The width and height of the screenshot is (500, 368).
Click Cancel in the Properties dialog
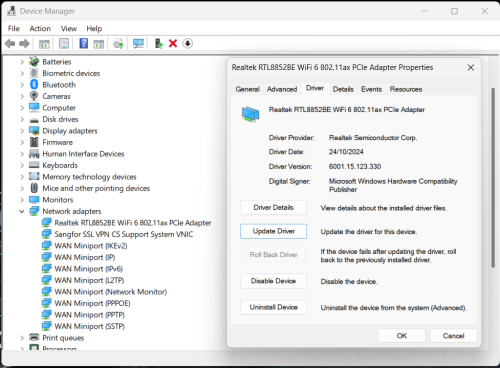point(454,336)
